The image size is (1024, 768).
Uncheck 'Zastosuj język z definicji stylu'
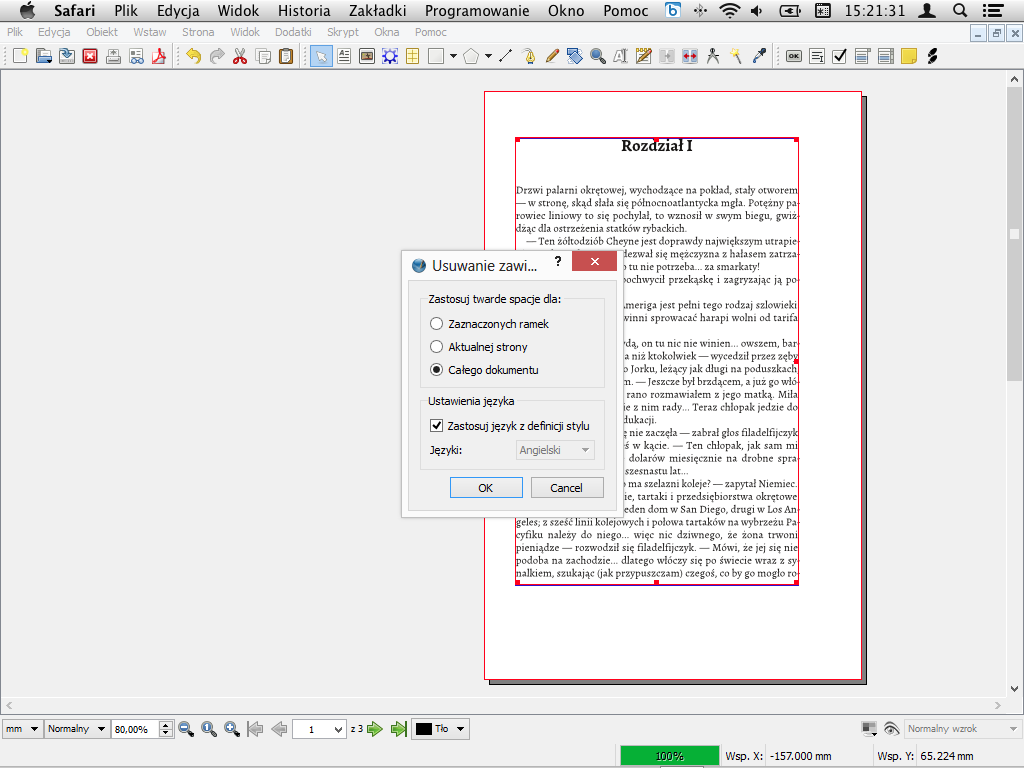pos(436,426)
